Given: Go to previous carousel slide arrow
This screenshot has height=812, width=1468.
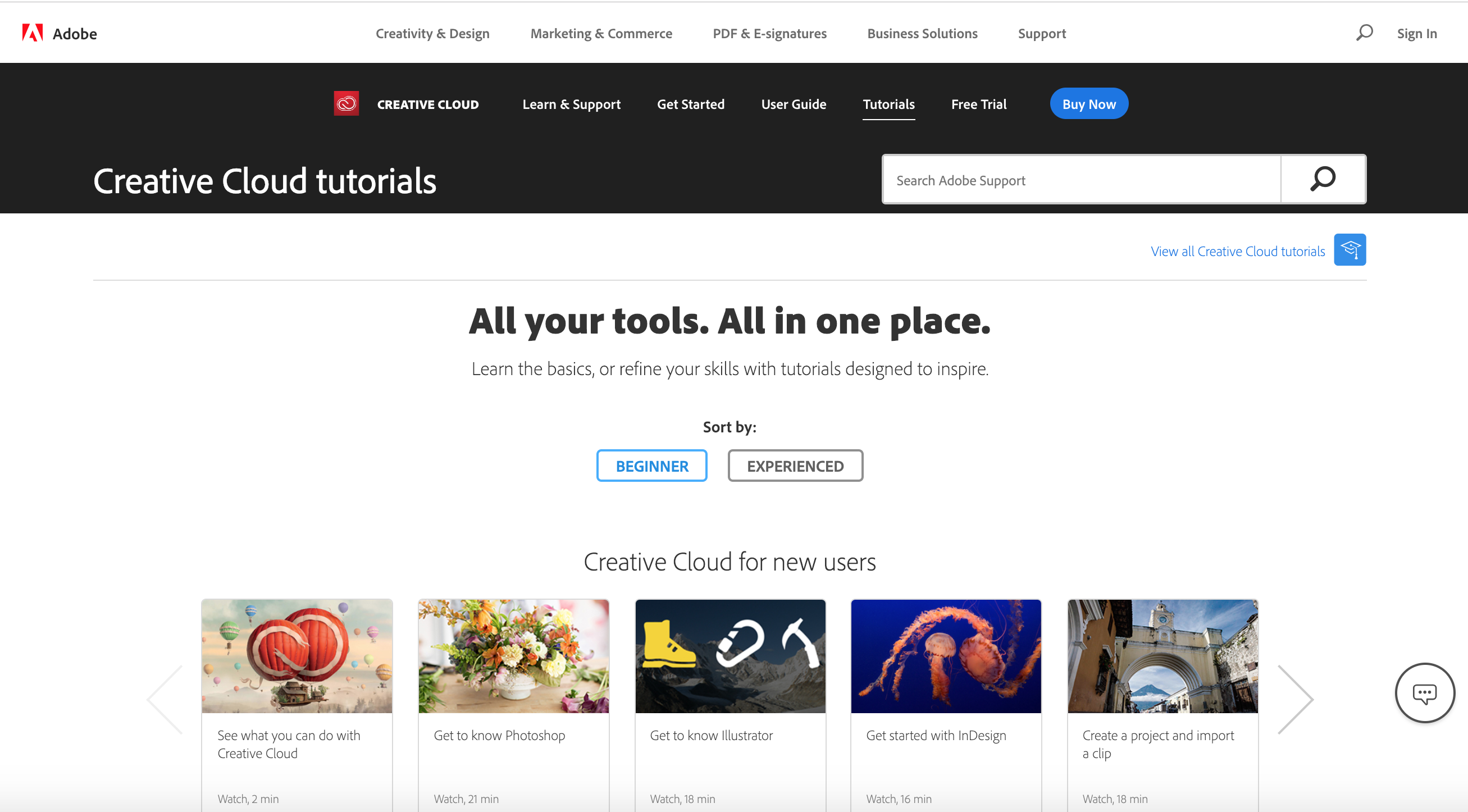Looking at the screenshot, I should tap(165, 699).
